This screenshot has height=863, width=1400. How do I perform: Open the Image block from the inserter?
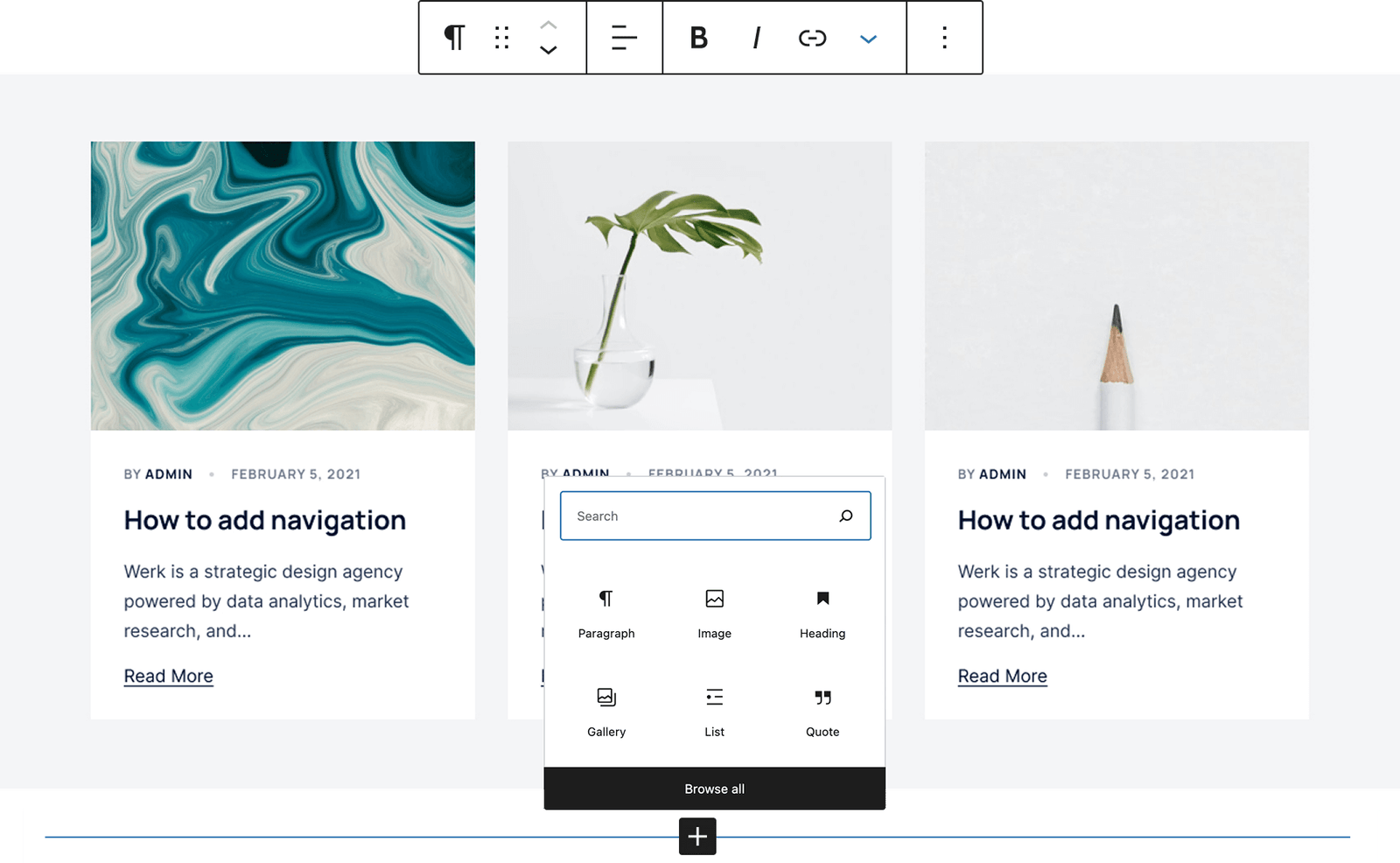click(x=714, y=611)
